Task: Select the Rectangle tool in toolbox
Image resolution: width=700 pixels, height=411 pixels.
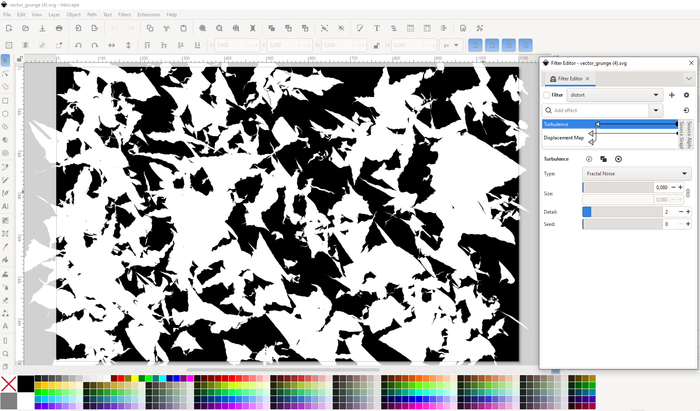Action: point(5,100)
